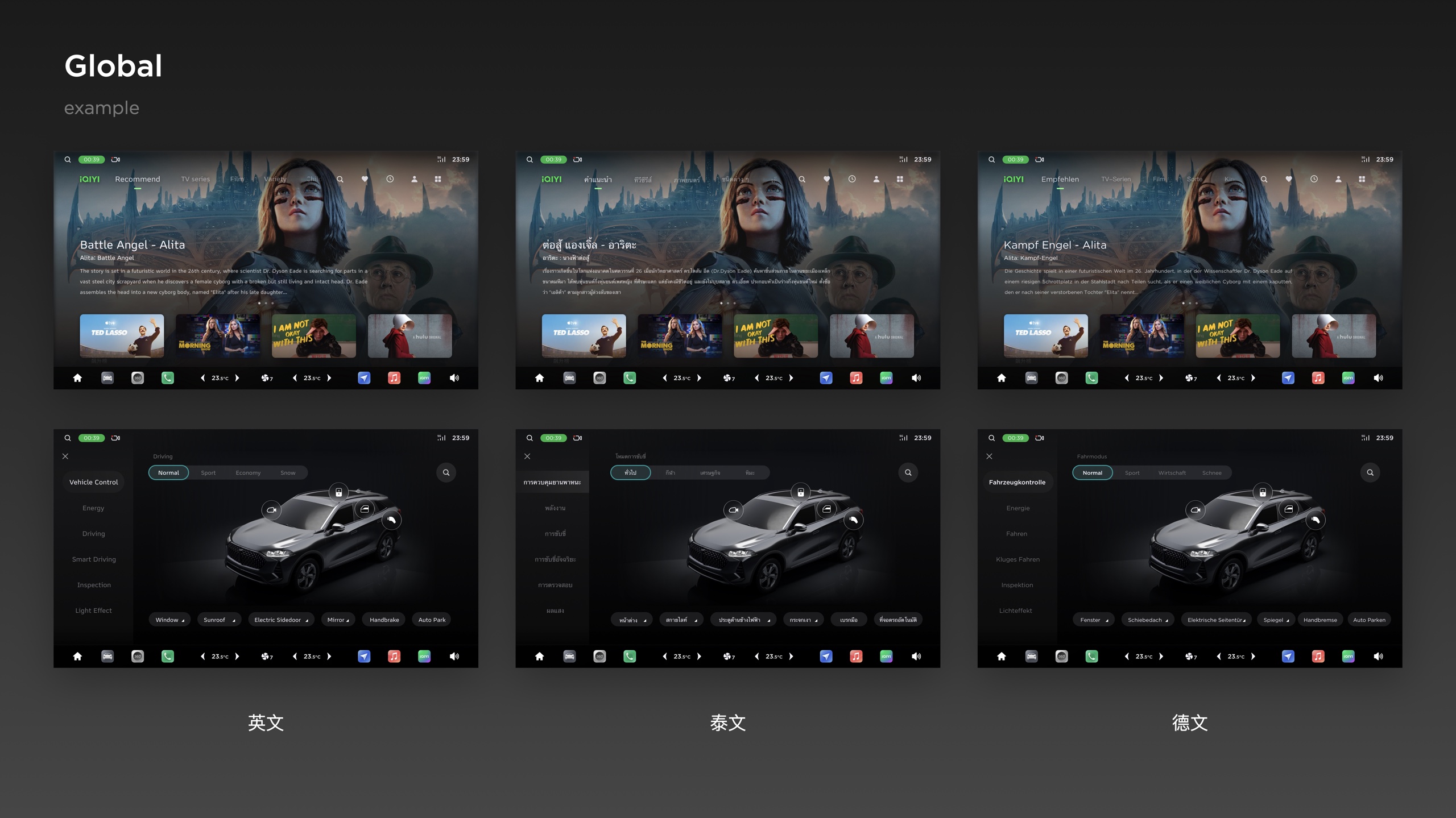Screen dimensions: 1456x818
Task: Launch music app on the English iQIYI dock
Action: click(x=394, y=378)
